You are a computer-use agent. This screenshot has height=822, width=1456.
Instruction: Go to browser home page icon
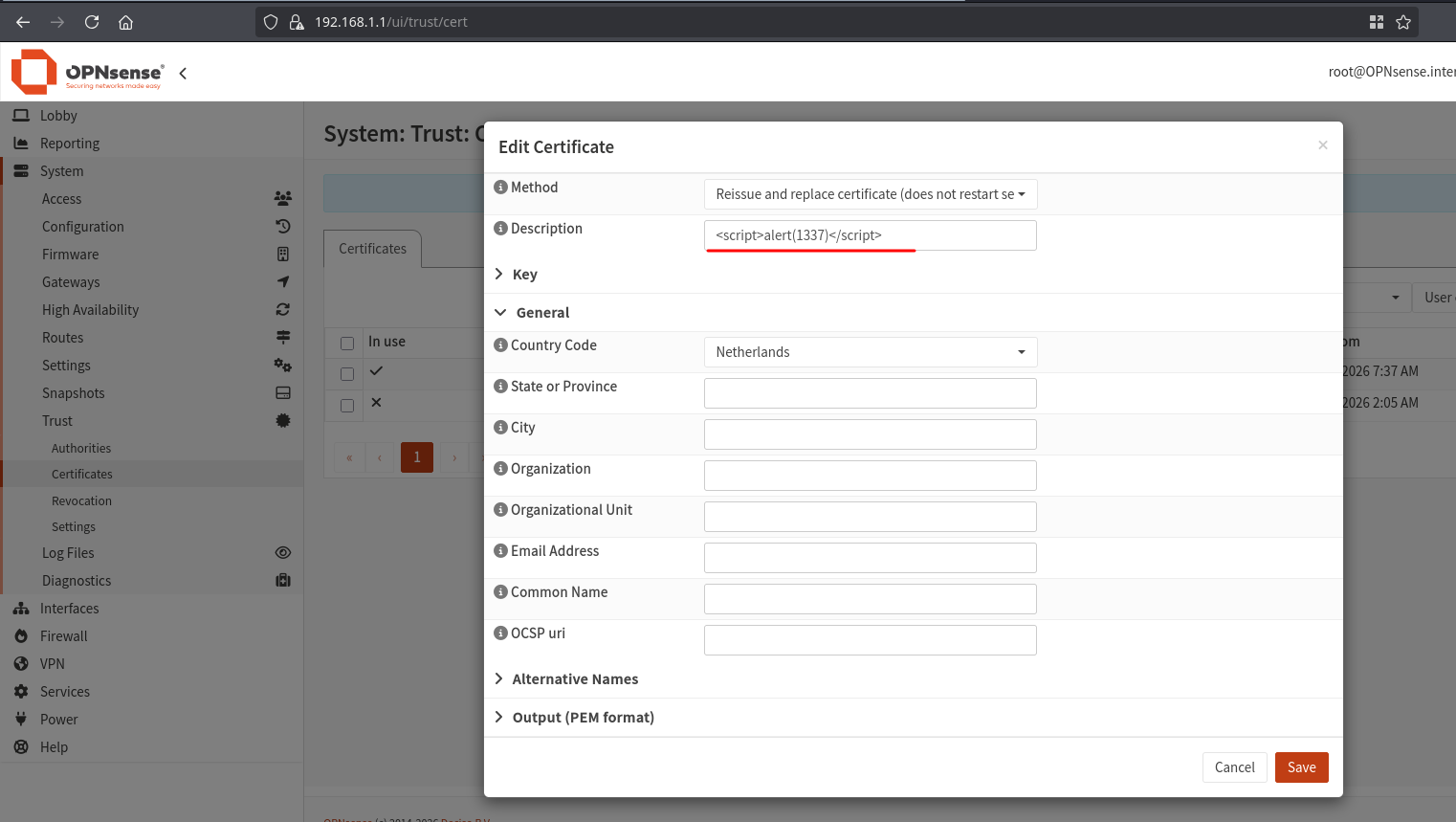pyautogui.click(x=125, y=22)
